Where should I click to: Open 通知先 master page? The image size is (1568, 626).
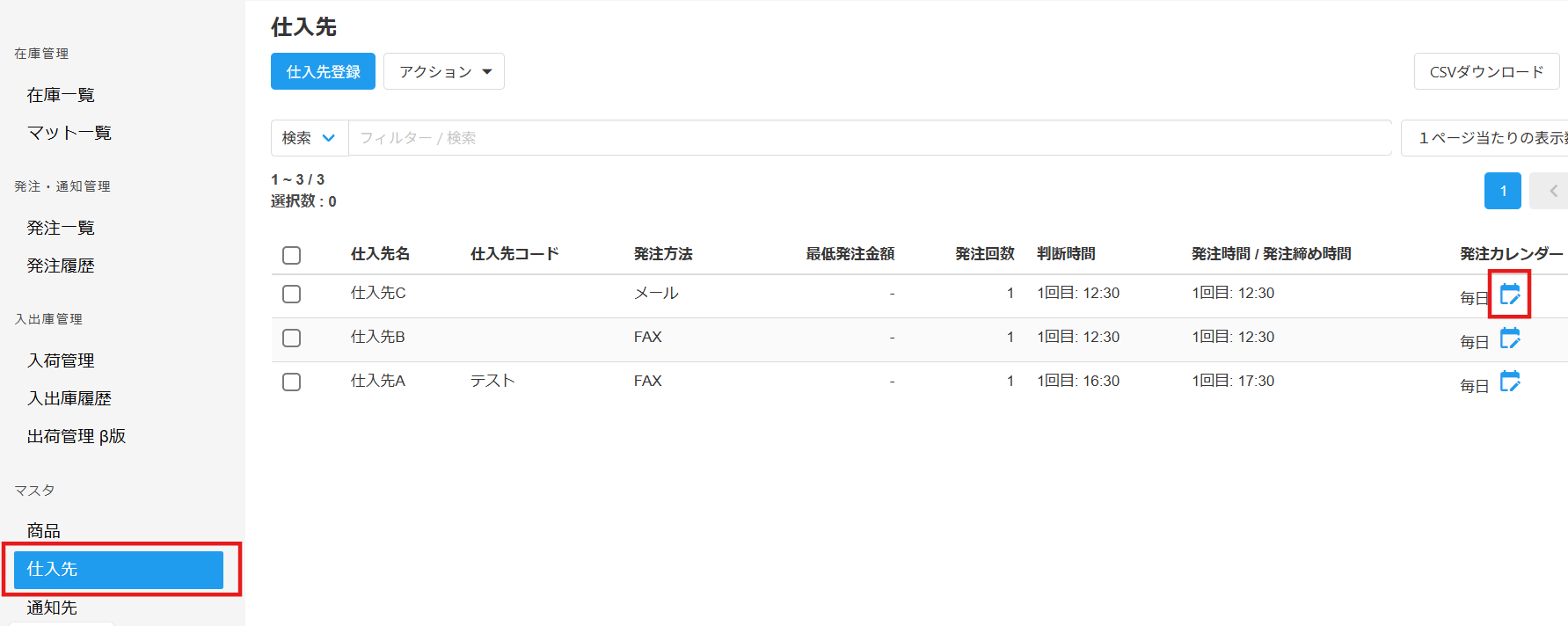coord(52,608)
